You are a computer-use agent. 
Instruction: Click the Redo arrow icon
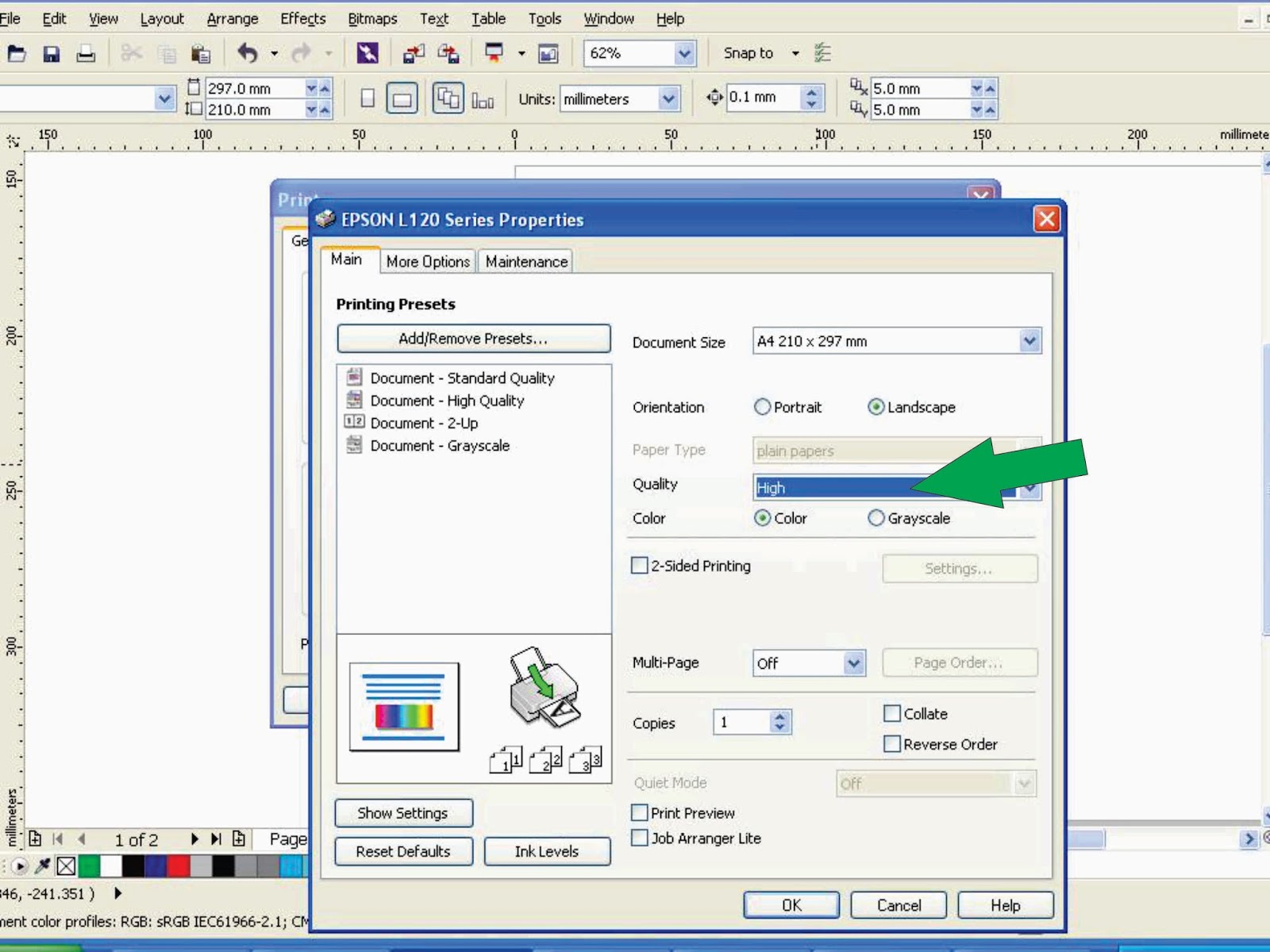tap(302, 53)
